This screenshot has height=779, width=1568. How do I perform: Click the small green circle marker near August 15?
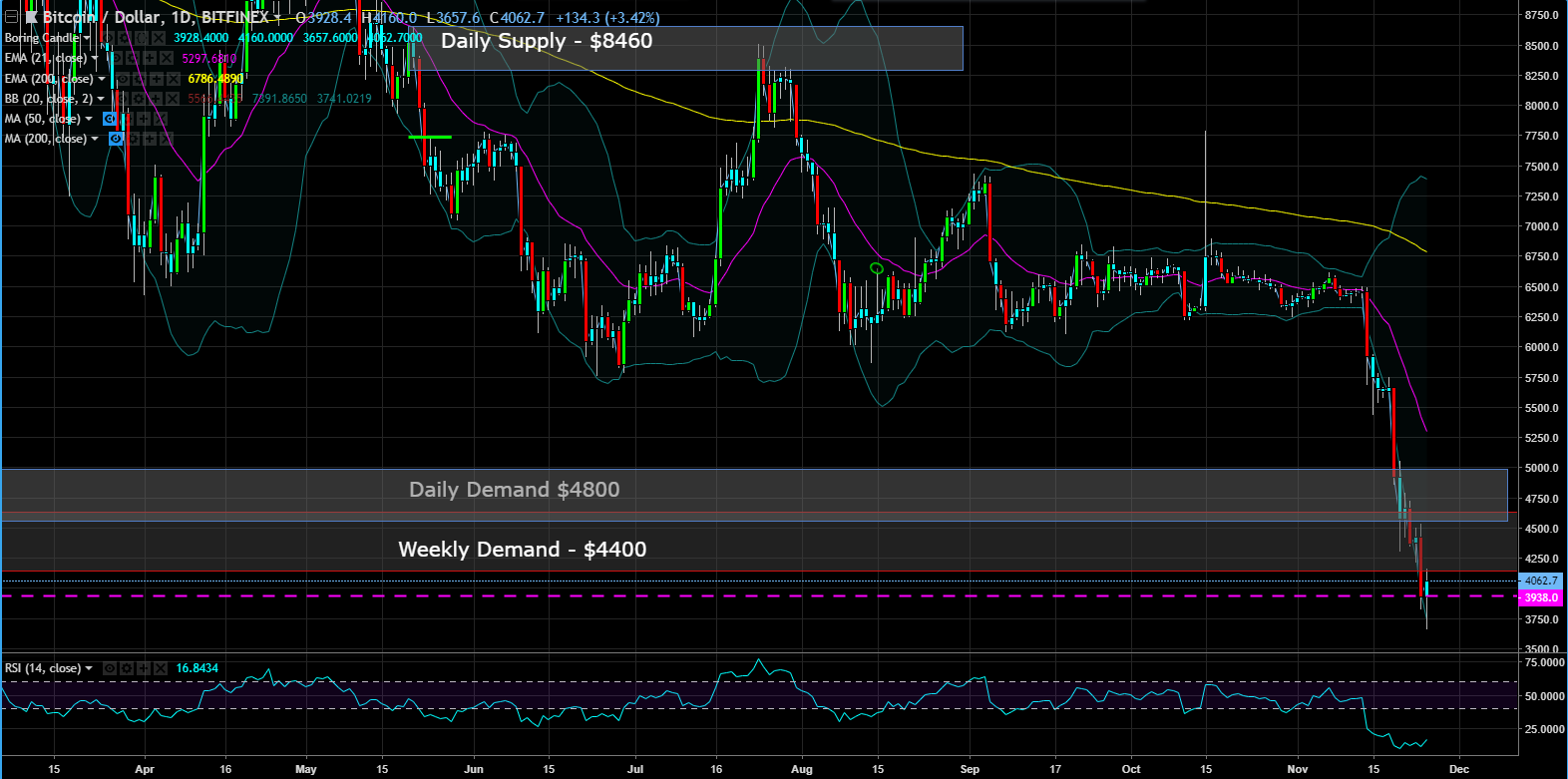[877, 268]
